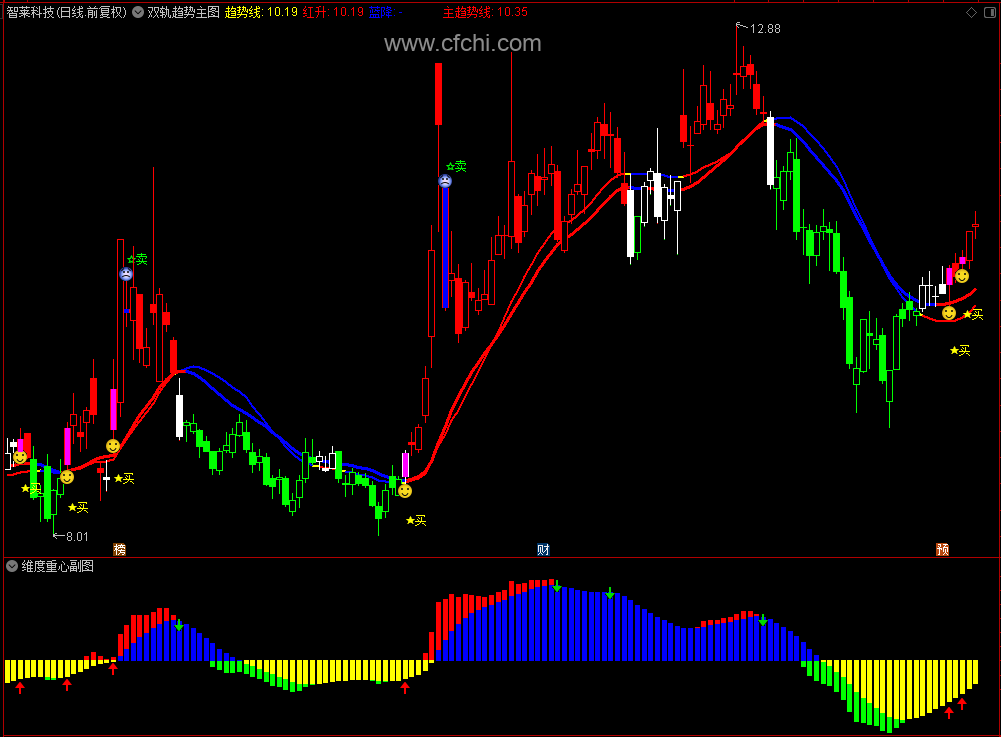The height and width of the screenshot is (737, 1001).
Task: Open the 双轨趋势主图 indicator dropdown chevron
Action: pyautogui.click(x=138, y=12)
